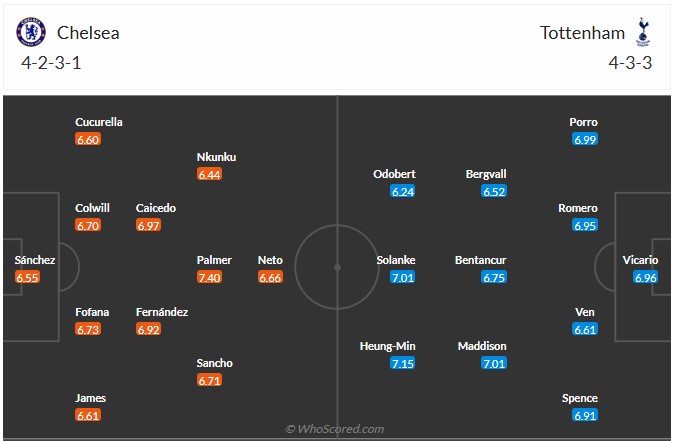This screenshot has height=441, width=673.
Task: Select player Caicedo on the pitch
Action: tap(156, 208)
